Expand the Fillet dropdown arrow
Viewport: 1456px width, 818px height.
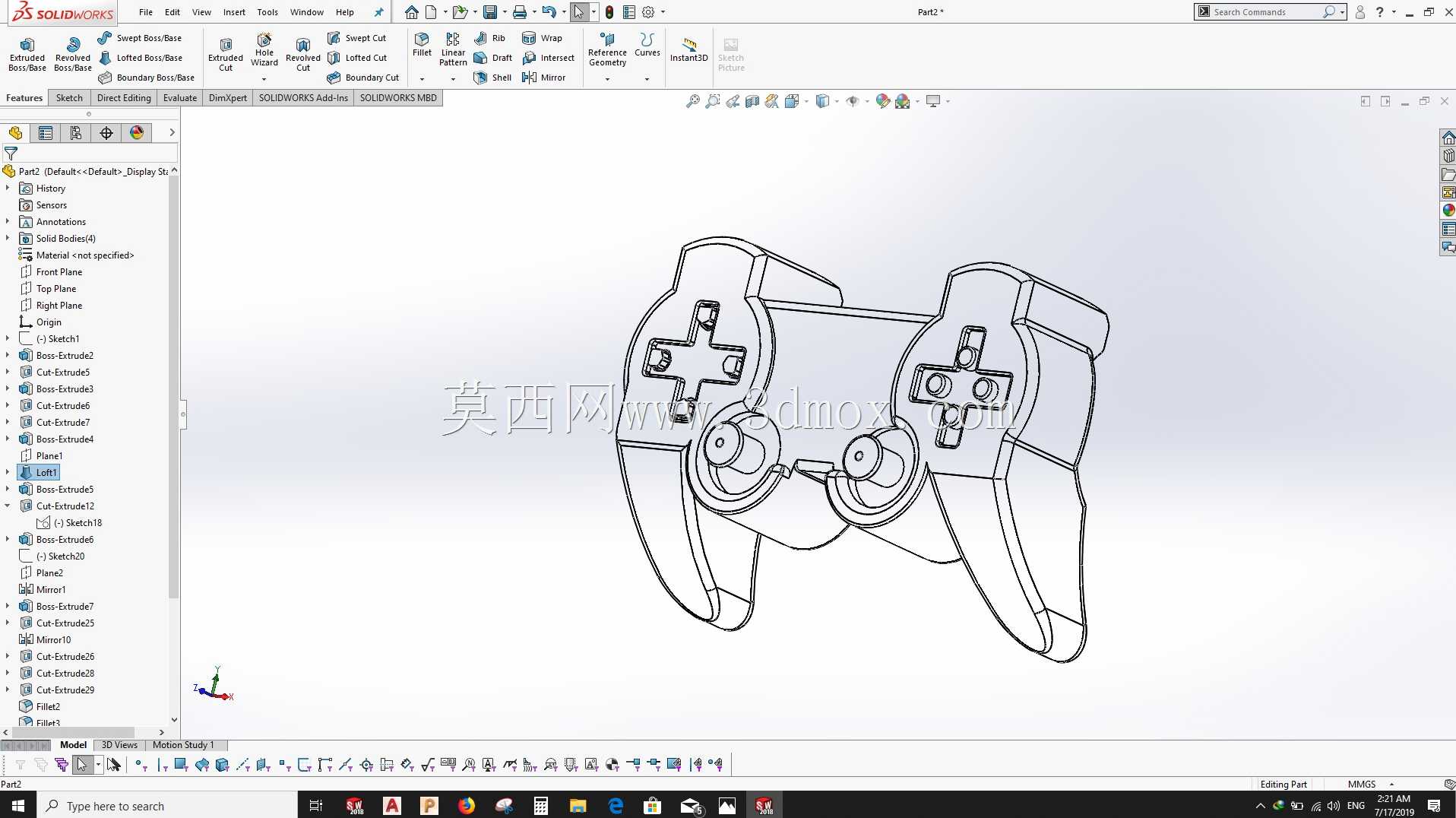click(422, 79)
